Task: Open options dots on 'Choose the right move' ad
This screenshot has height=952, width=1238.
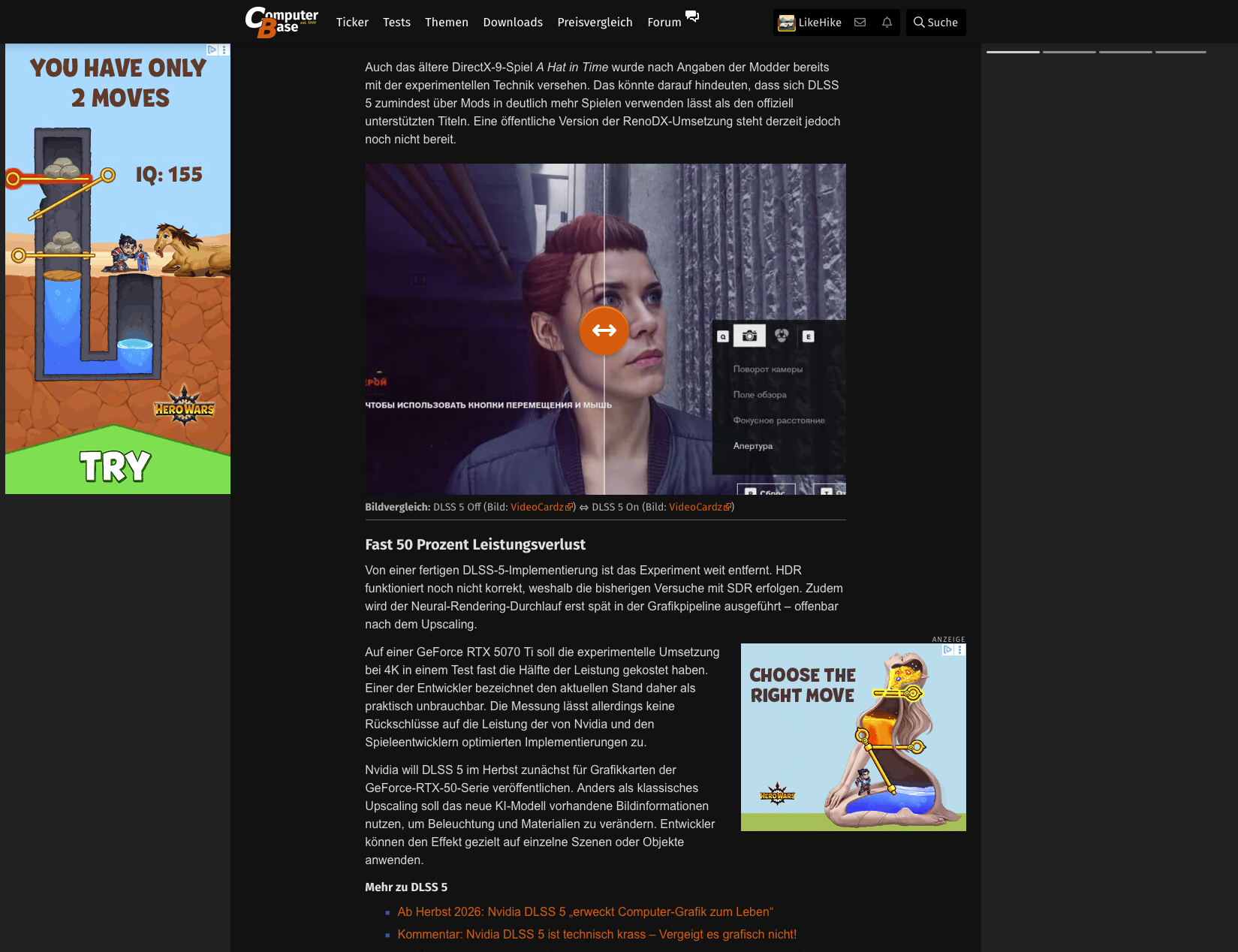Action: (x=959, y=649)
